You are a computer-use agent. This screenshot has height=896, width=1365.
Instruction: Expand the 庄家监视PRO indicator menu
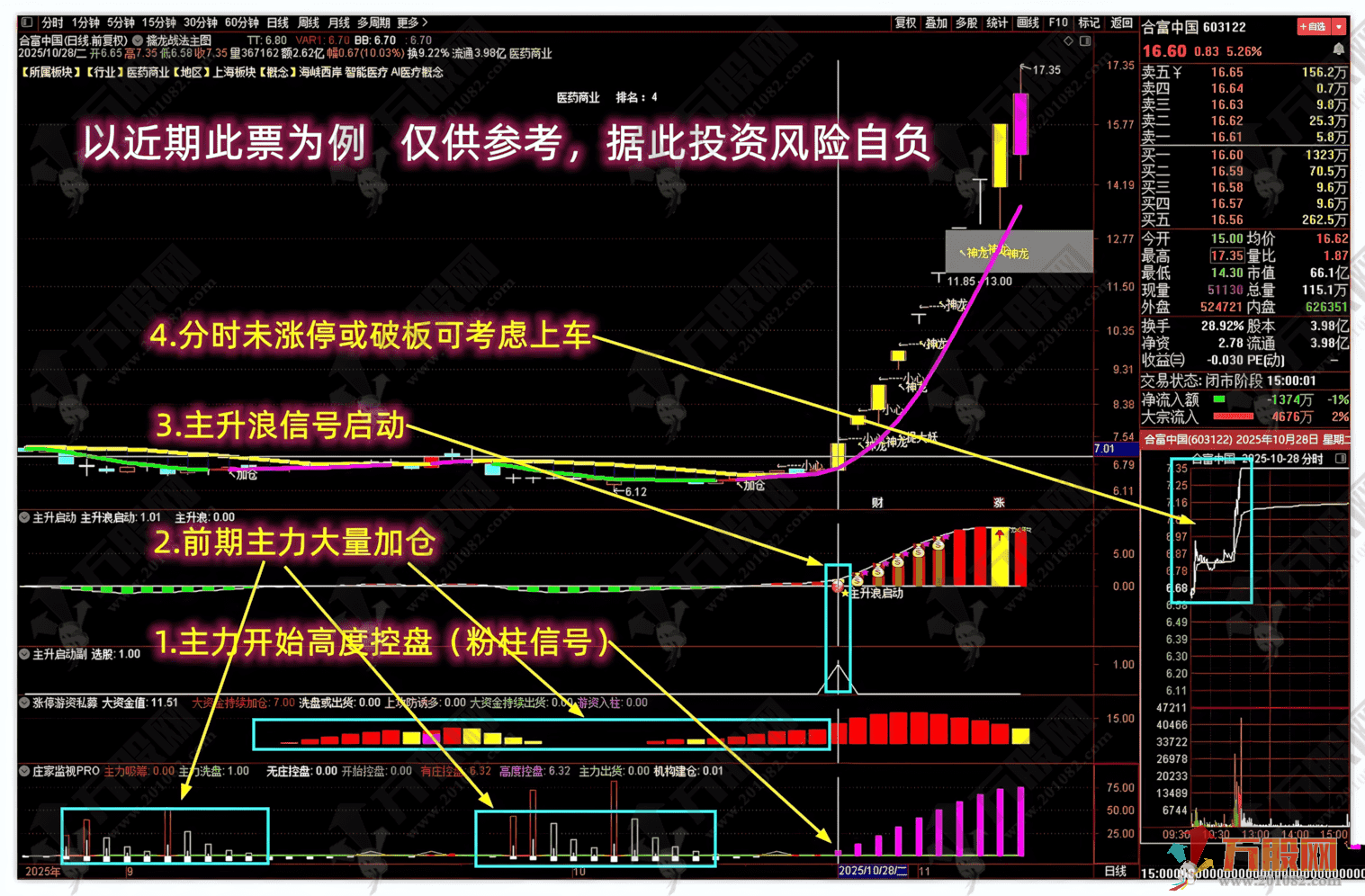coord(25,771)
